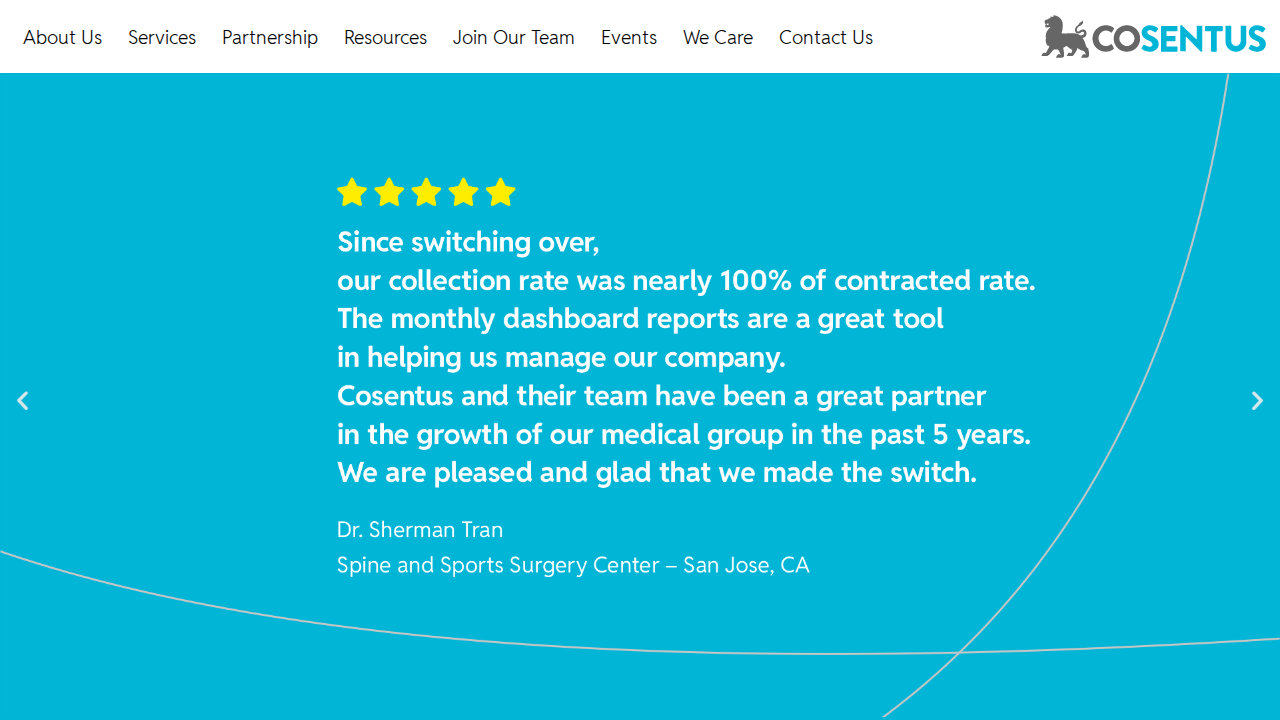Viewport: 1280px width, 720px height.
Task: Click the COSENTUS wordmark text
Action: click(x=1179, y=39)
